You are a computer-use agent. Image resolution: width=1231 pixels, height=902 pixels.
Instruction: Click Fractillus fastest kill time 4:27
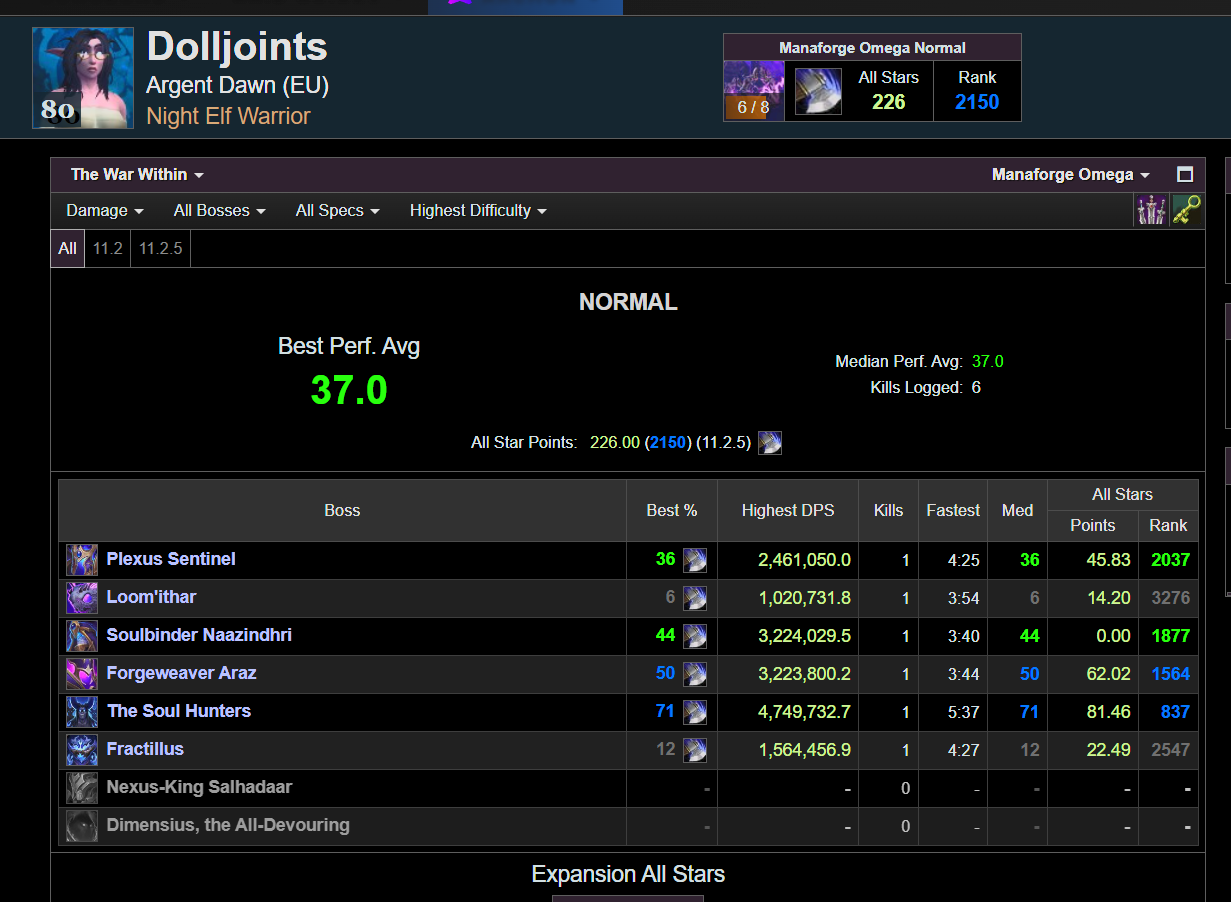coord(964,750)
